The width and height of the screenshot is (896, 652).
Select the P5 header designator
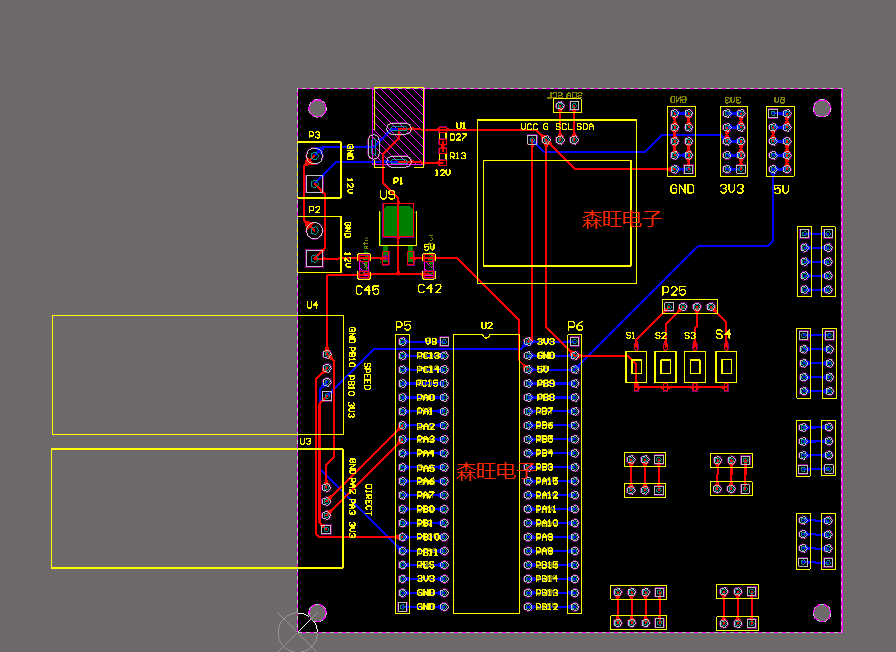[x=403, y=326]
